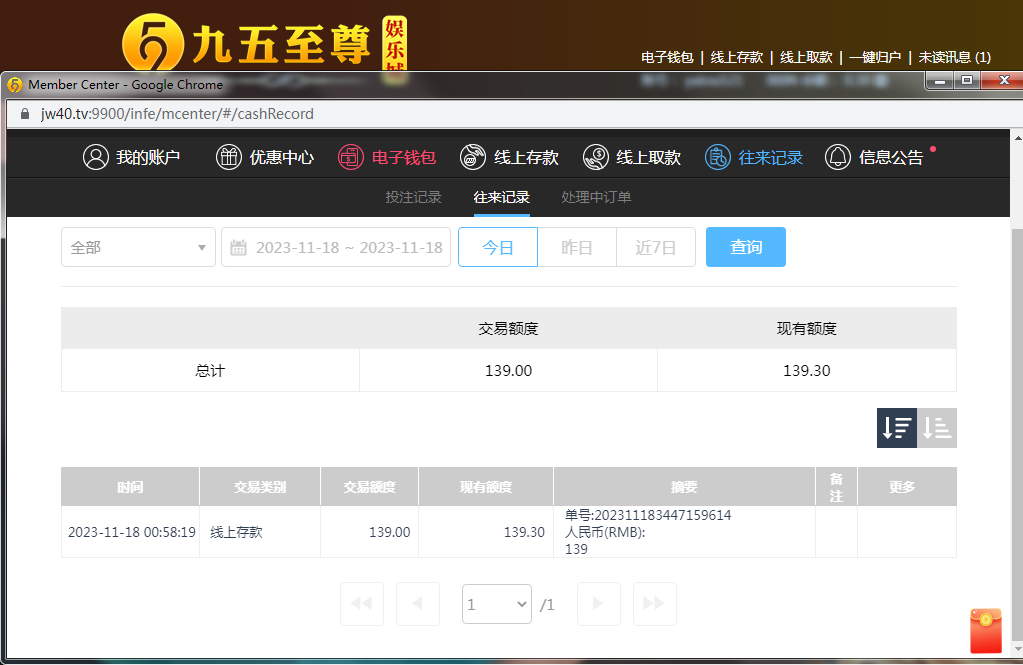Click the 139.30 value in record row
The height and width of the screenshot is (665, 1023).
(x=524, y=532)
